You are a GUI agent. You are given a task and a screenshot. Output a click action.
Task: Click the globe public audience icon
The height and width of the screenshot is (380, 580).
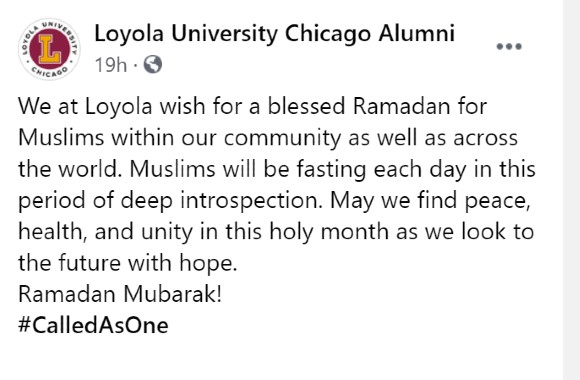pos(153,64)
